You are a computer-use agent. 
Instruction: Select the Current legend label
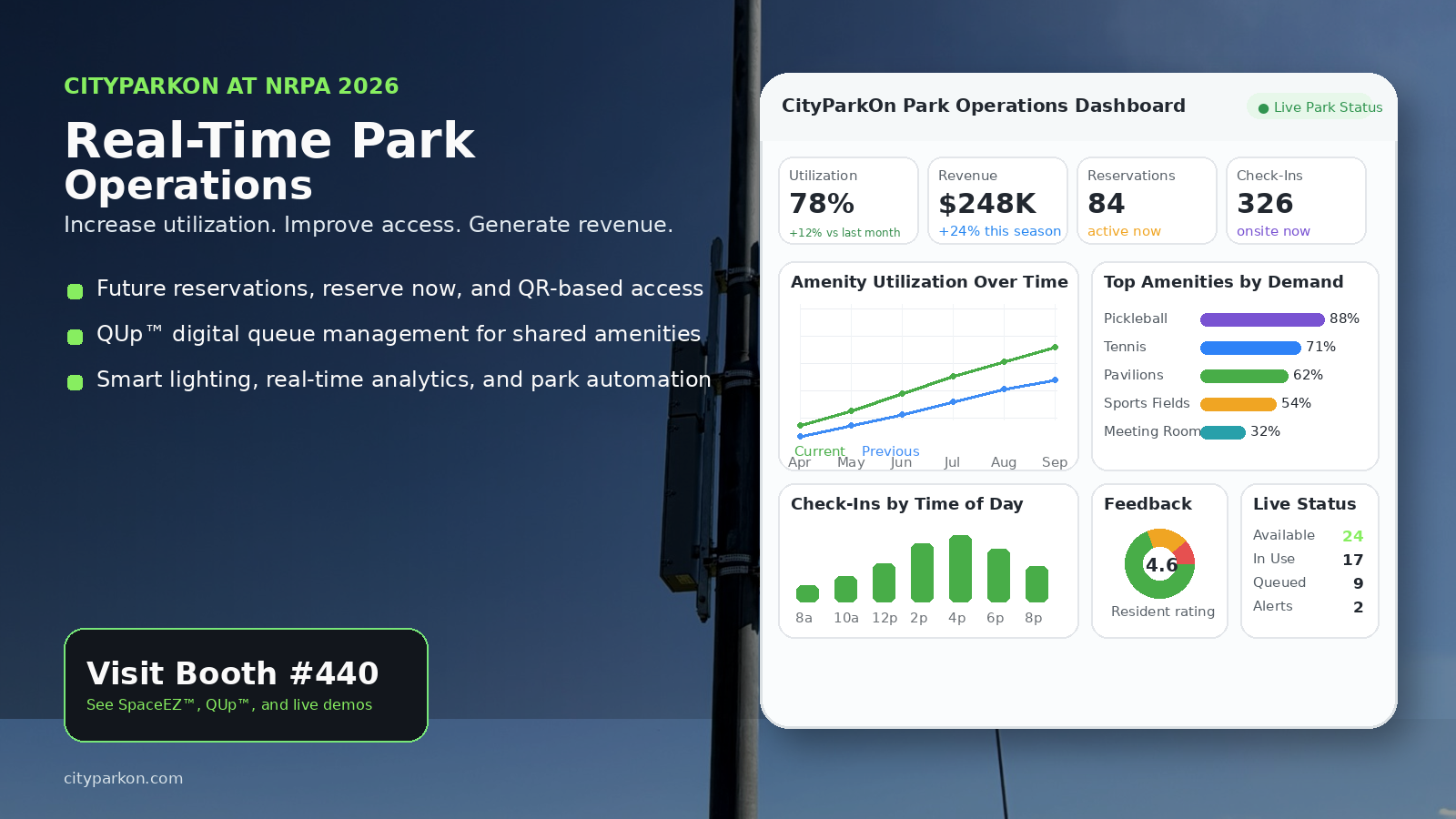point(819,451)
